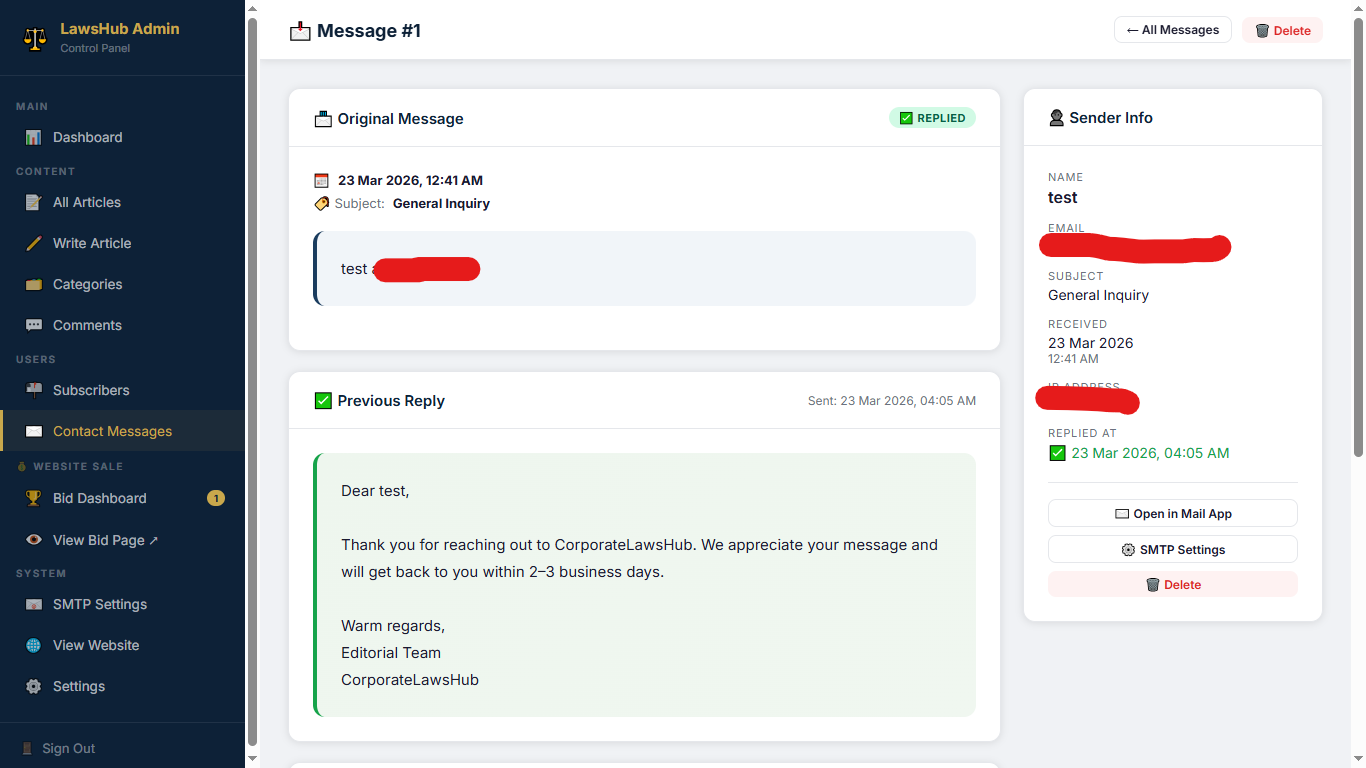1366x768 pixels.
Task: Open All Articles in the sidebar
Action: (x=87, y=202)
